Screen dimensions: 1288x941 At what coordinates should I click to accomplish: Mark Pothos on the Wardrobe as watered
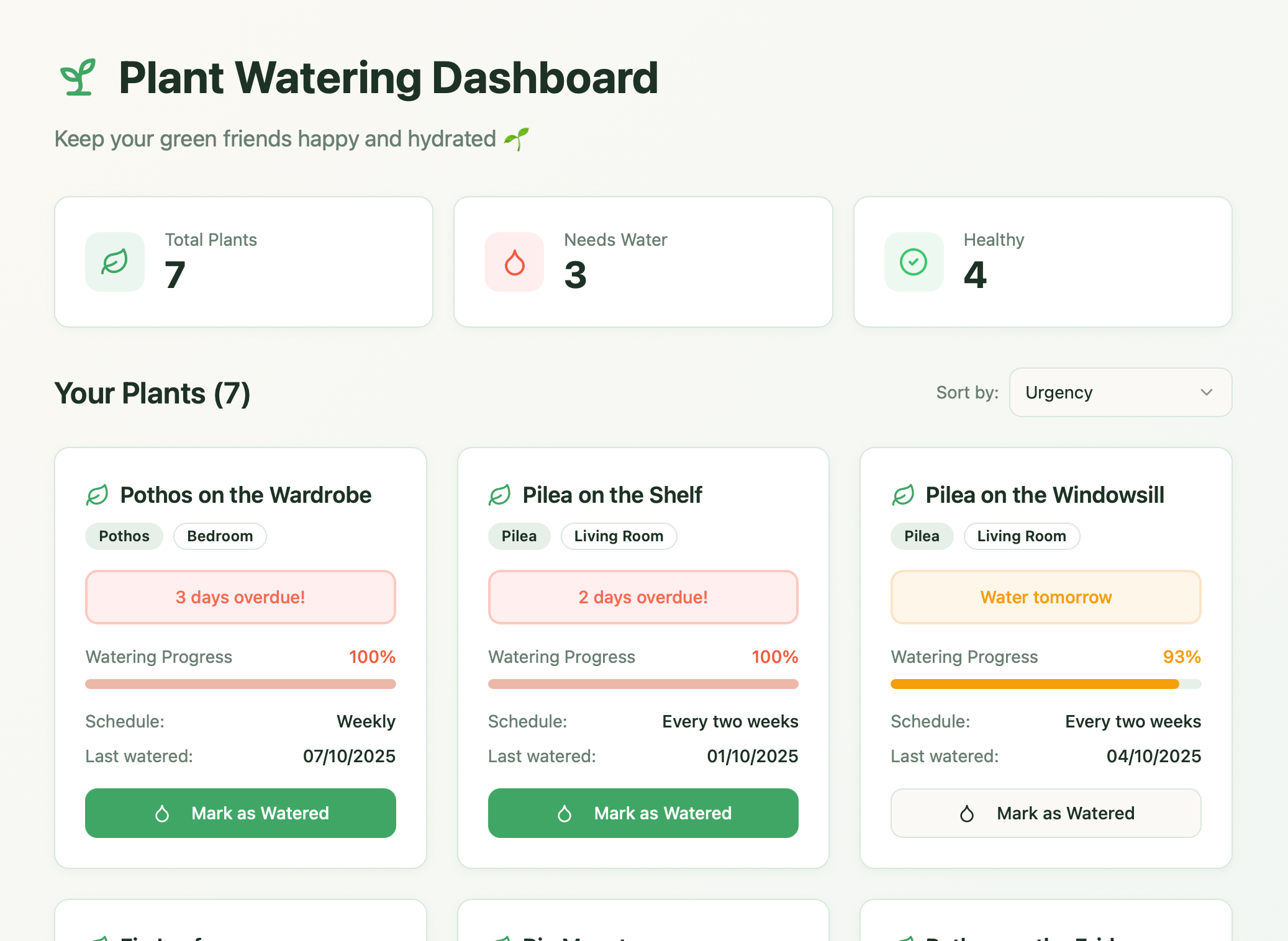click(240, 813)
